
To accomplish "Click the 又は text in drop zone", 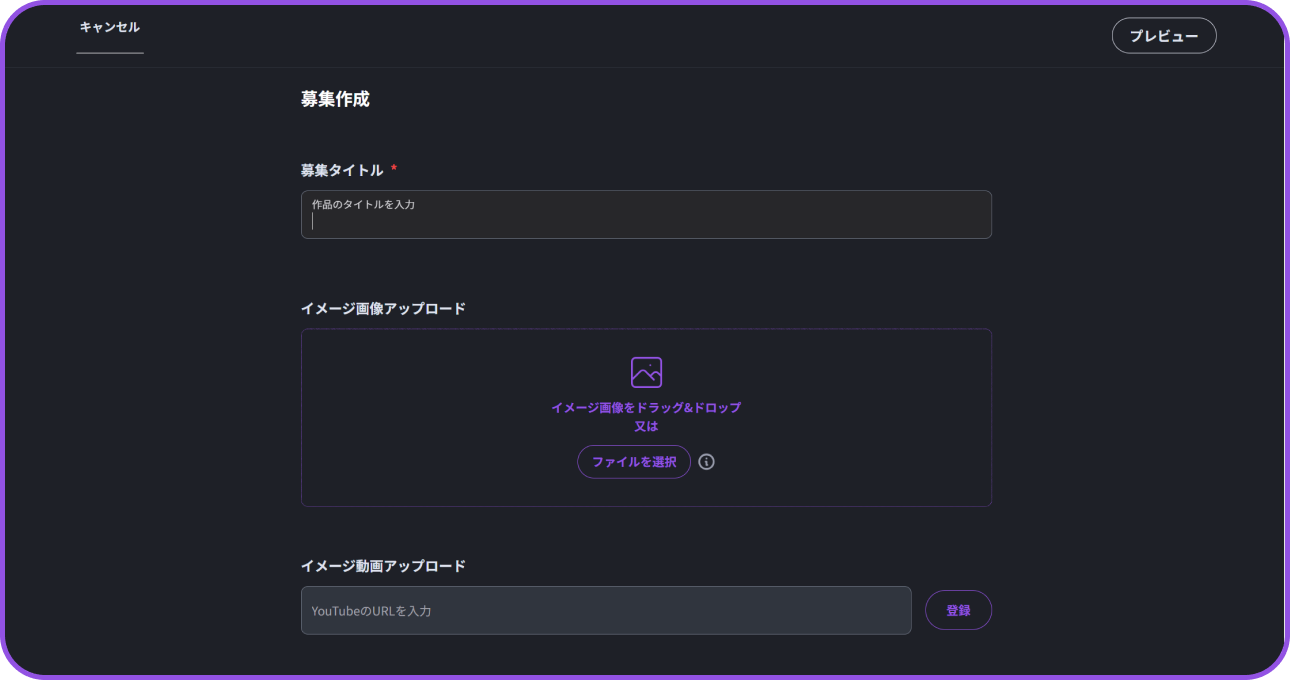I will point(646,426).
